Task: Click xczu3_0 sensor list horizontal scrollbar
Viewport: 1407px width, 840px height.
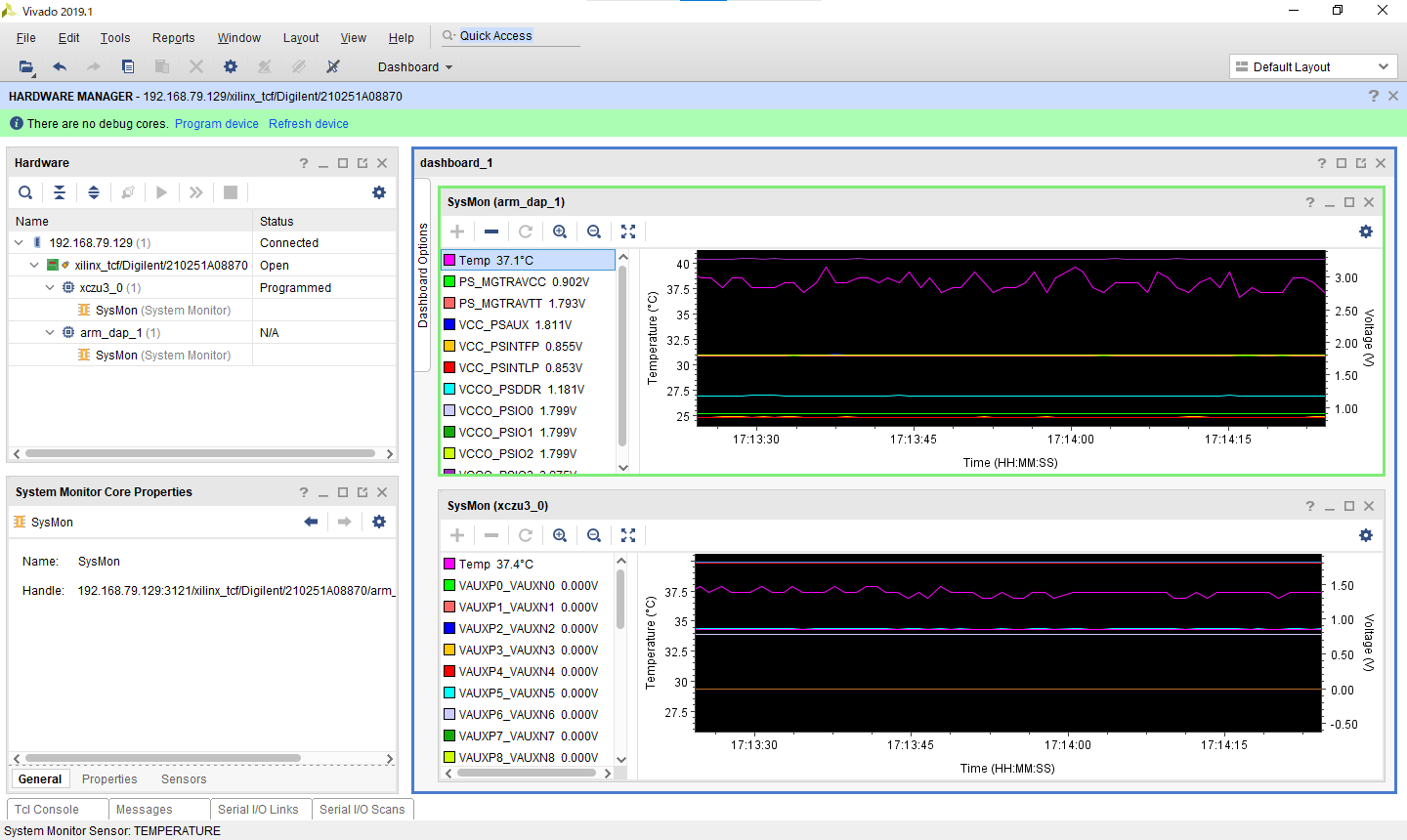Action: pyautogui.click(x=527, y=773)
